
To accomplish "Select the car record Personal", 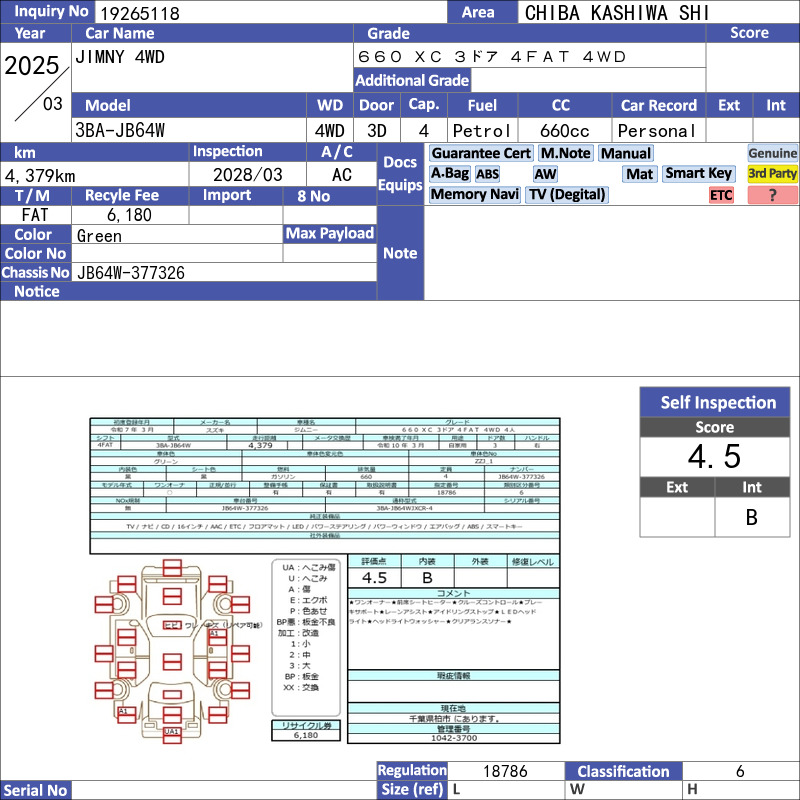I will point(656,131).
